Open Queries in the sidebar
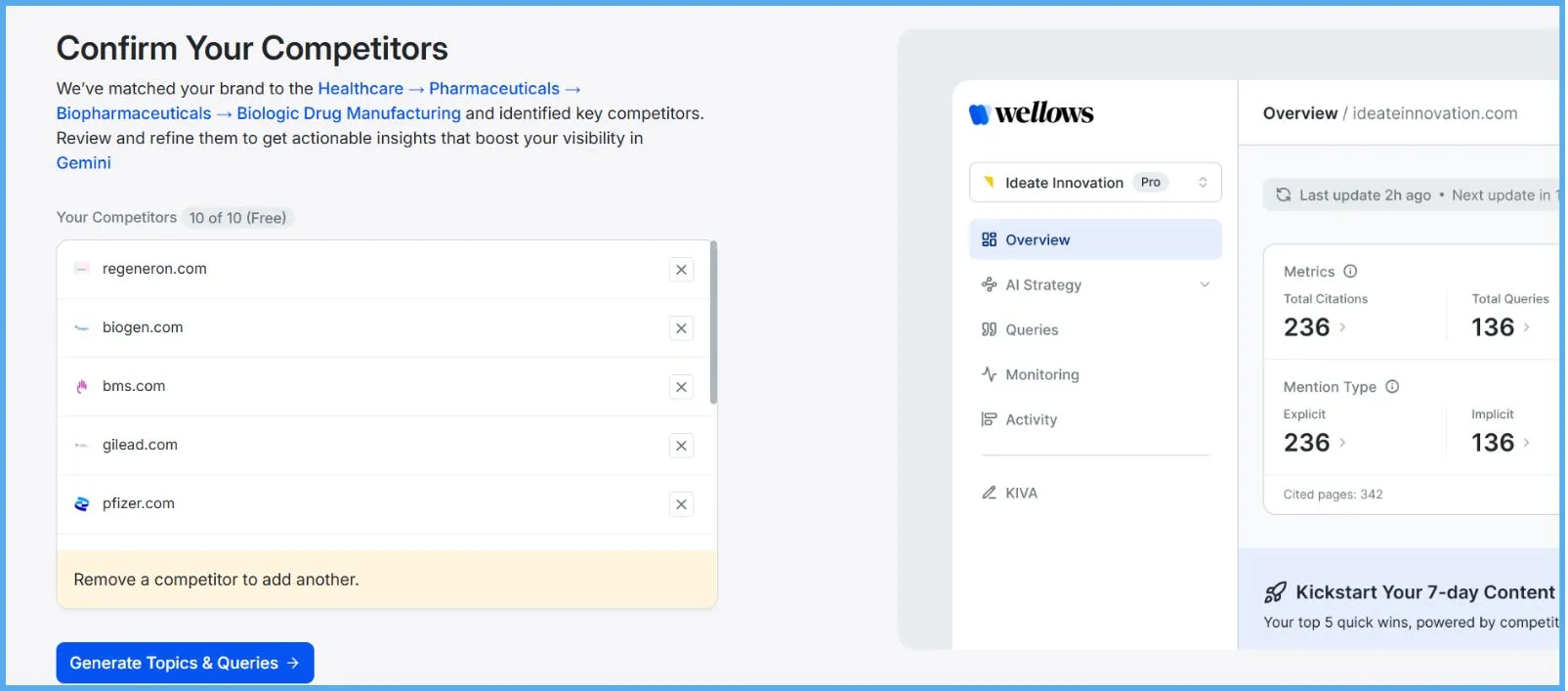Screen dimensions: 1568x691 pos(1095,329)
